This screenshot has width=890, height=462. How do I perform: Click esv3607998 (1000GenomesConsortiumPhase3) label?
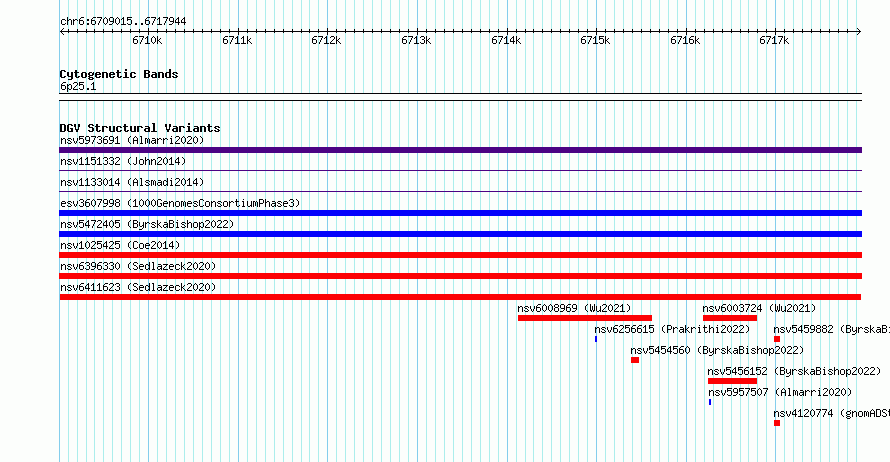pos(180,203)
